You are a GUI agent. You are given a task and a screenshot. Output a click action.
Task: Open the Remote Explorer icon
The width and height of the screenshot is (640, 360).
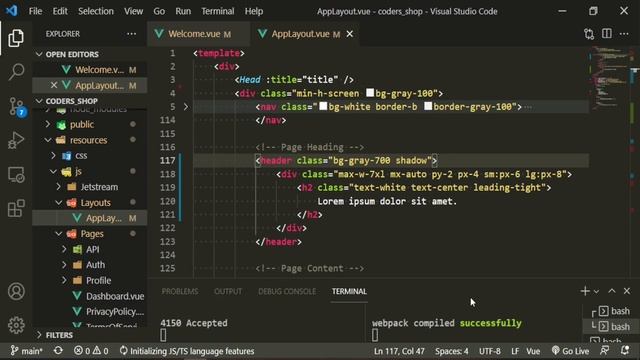[16, 175]
